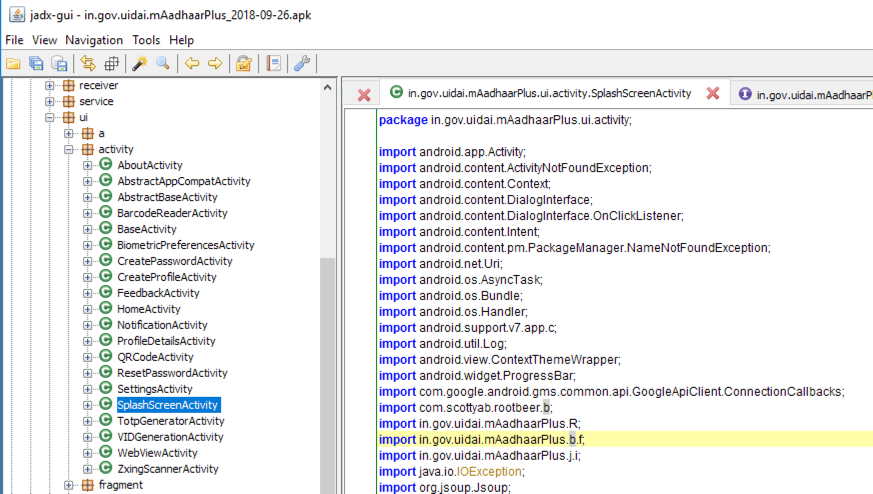
Task: Toggle sync with editor button
Action: (88, 64)
